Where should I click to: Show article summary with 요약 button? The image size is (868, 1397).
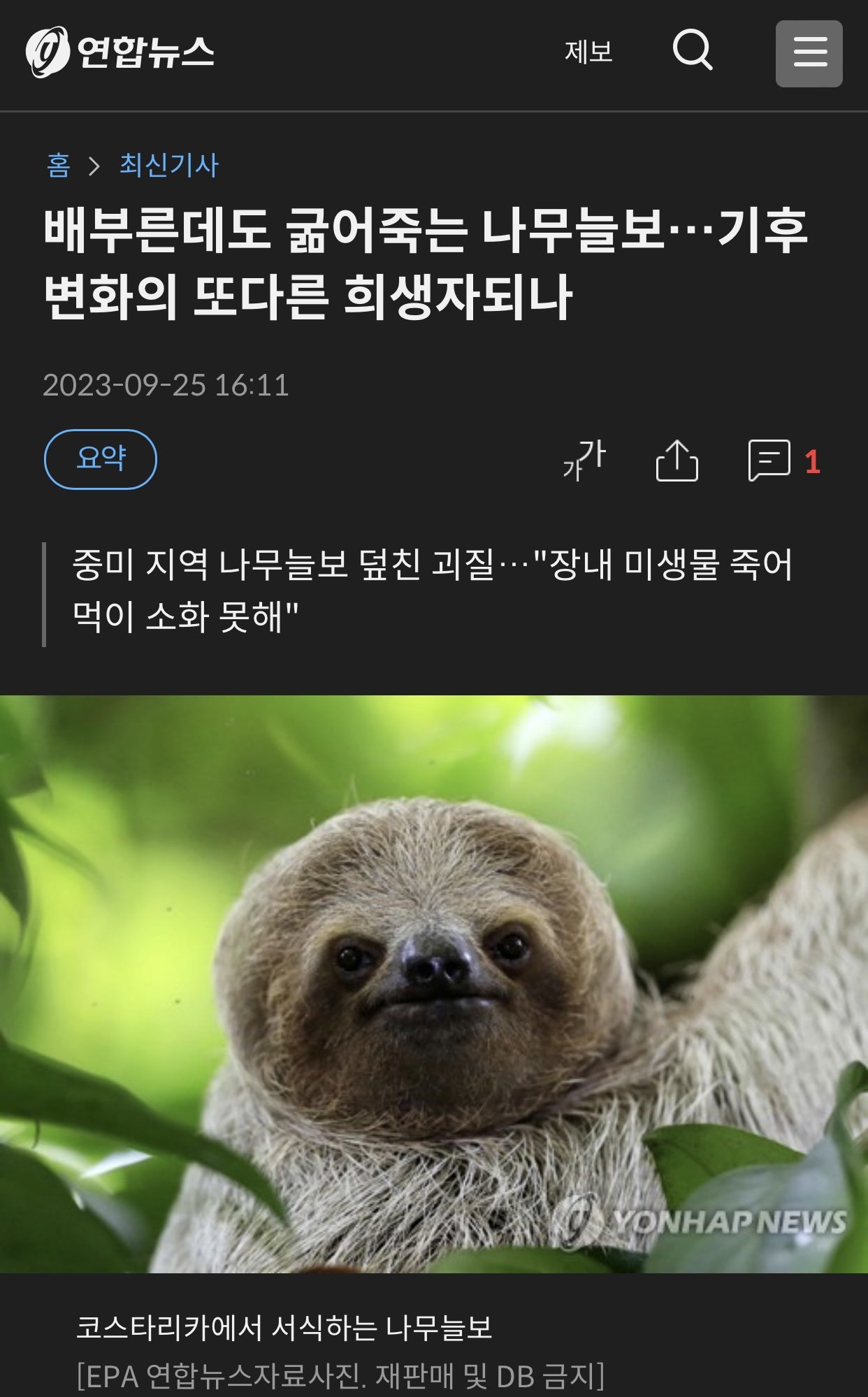click(101, 459)
